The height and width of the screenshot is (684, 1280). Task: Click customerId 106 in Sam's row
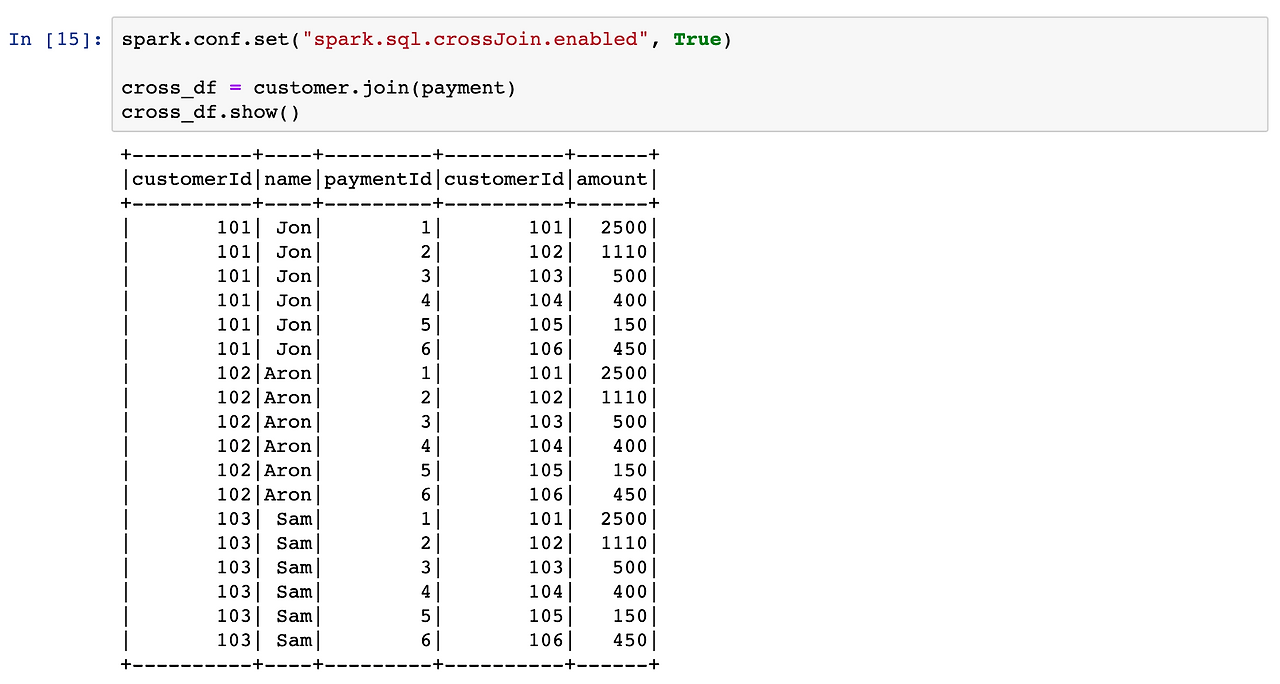coord(547,640)
